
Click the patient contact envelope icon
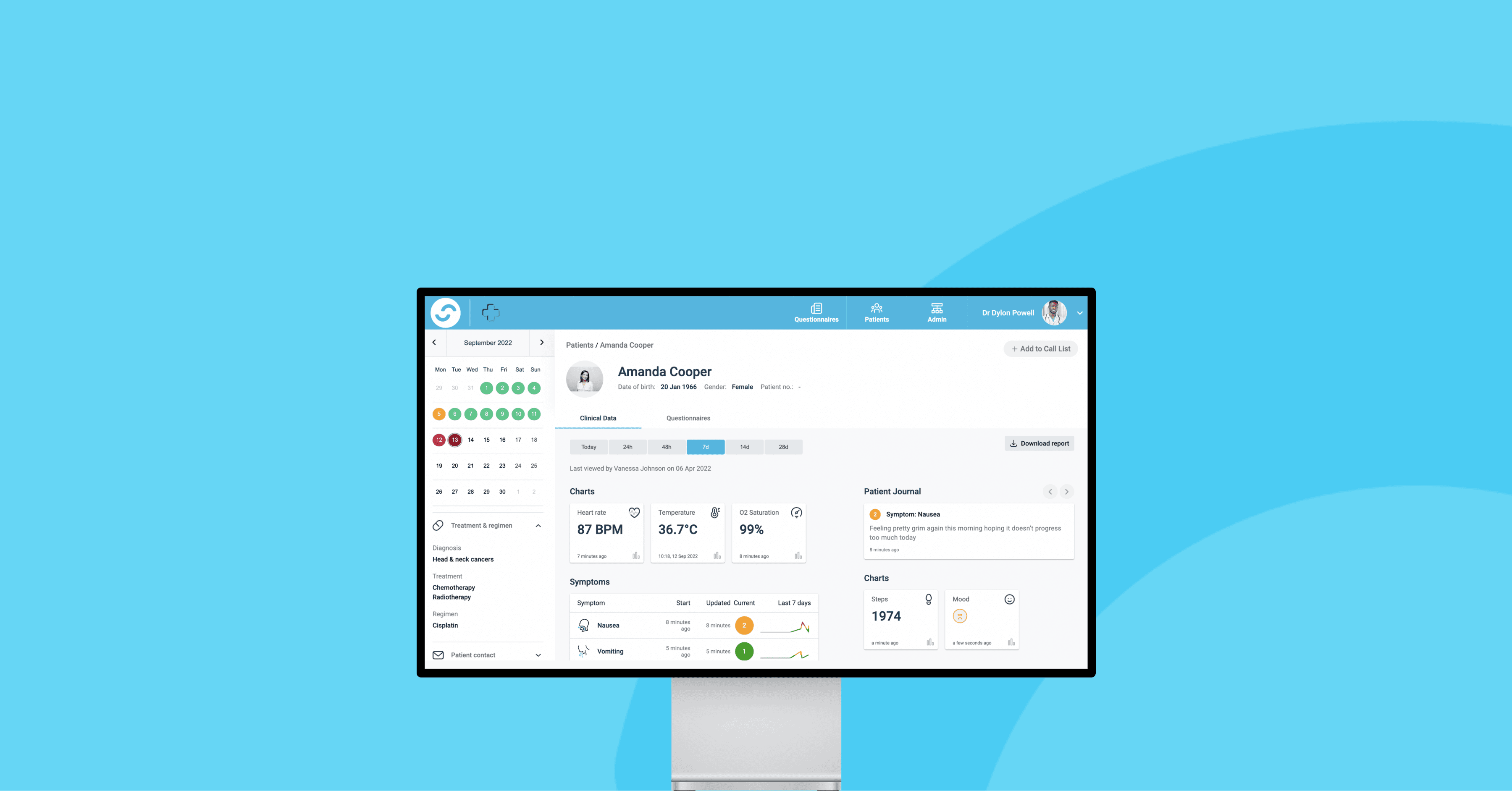(438, 655)
